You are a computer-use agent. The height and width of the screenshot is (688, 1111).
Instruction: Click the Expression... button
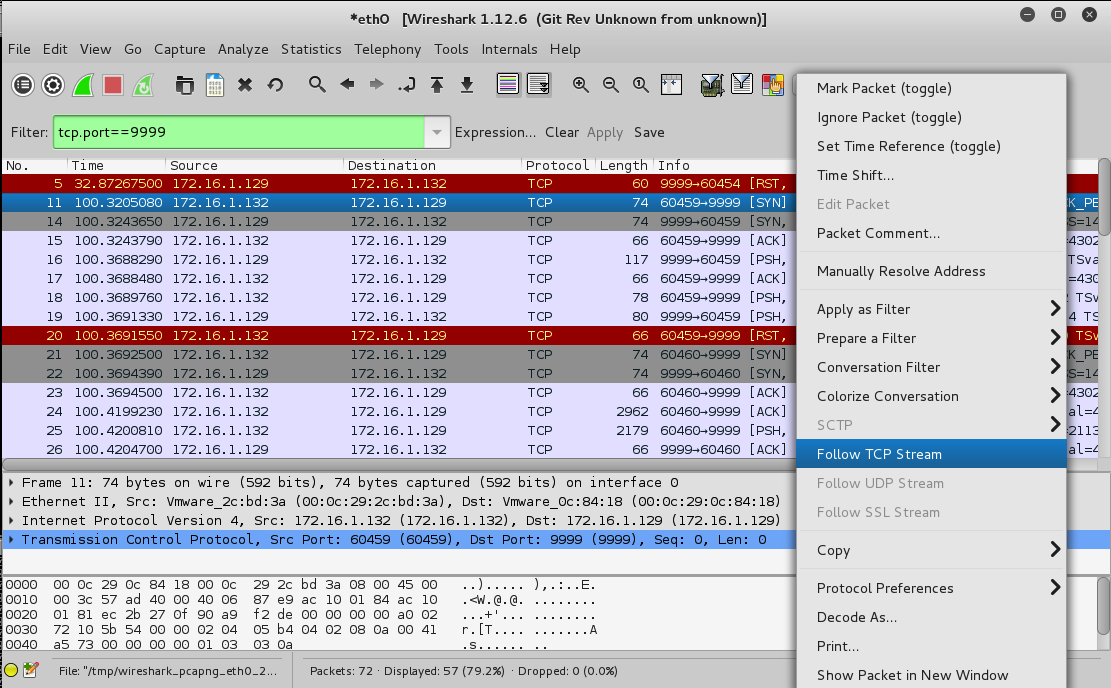click(495, 132)
